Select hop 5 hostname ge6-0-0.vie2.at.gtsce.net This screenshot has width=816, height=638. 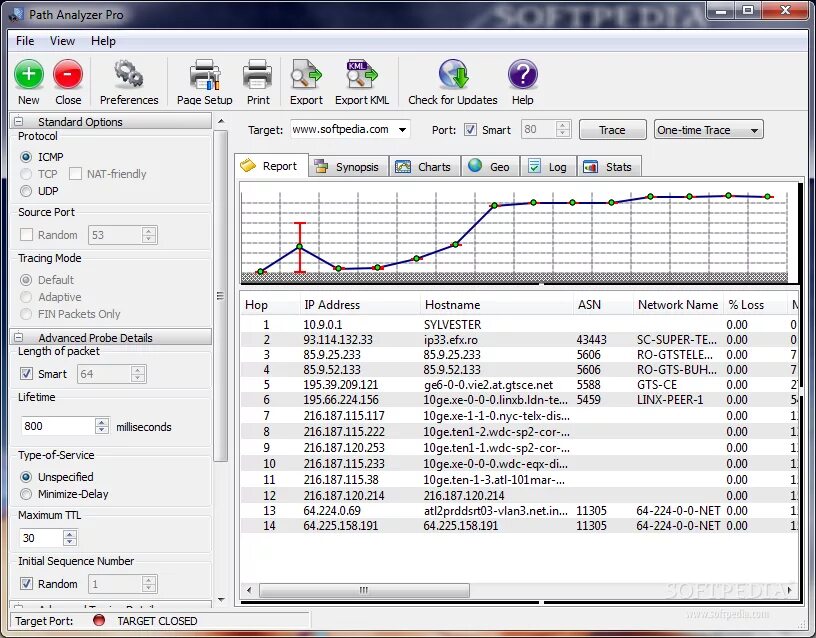coord(488,385)
